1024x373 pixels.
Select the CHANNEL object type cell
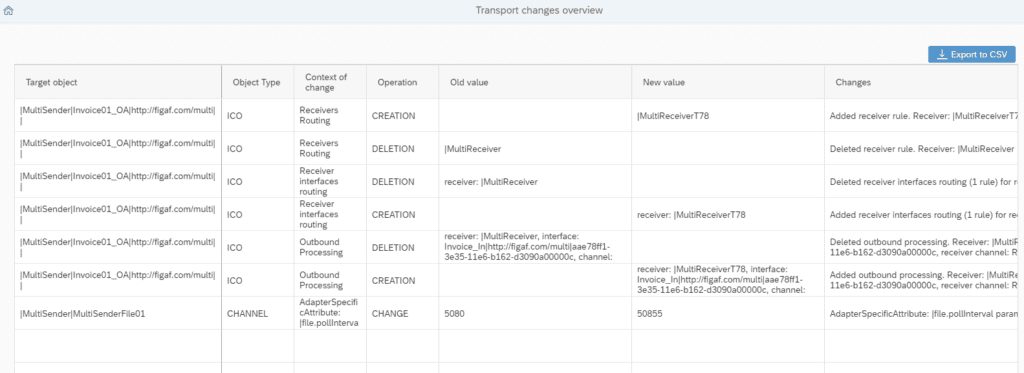coord(257,314)
